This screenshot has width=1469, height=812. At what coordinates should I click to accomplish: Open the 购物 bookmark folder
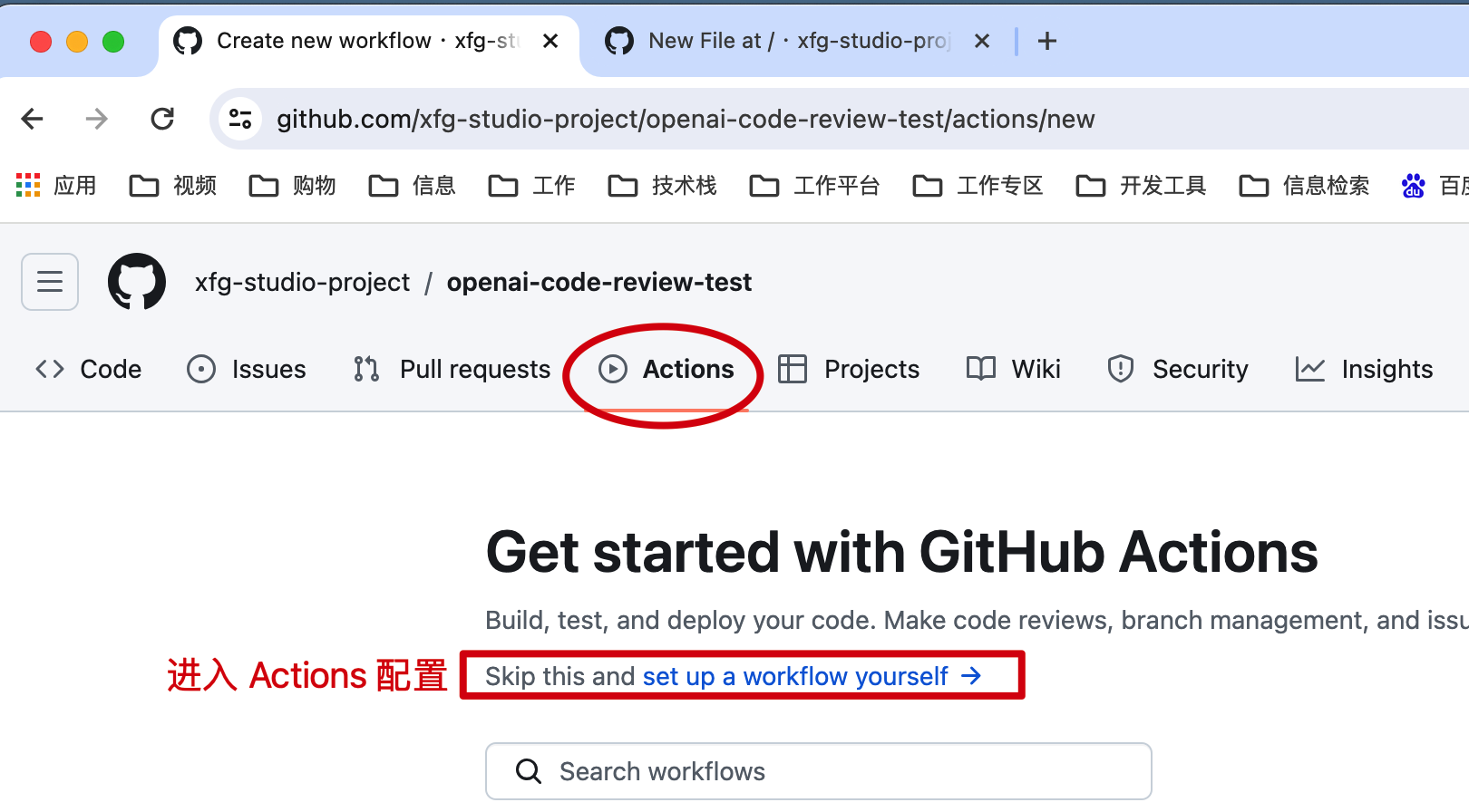pos(292,186)
